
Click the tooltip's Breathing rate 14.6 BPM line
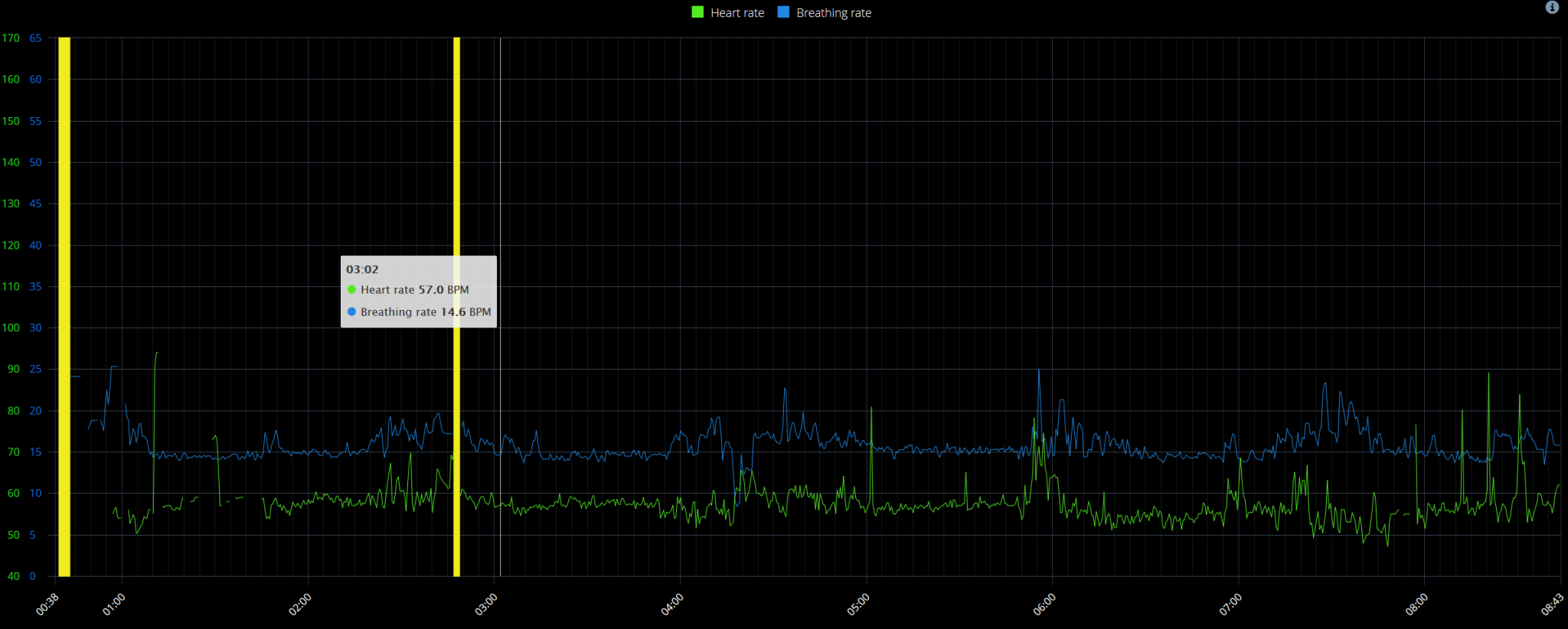click(419, 312)
